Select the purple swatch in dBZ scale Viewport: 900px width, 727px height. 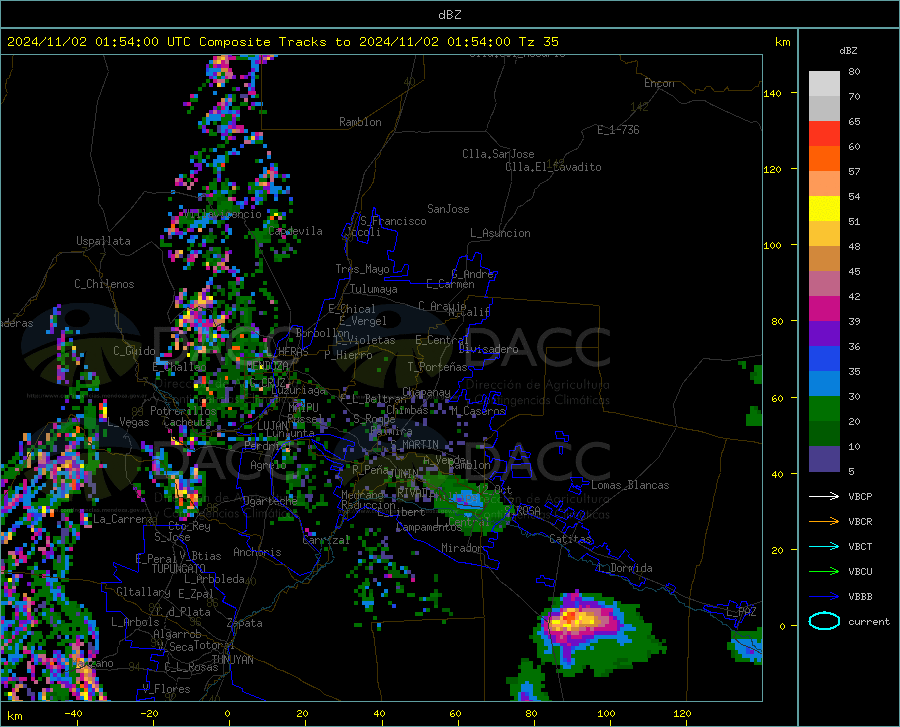824,334
